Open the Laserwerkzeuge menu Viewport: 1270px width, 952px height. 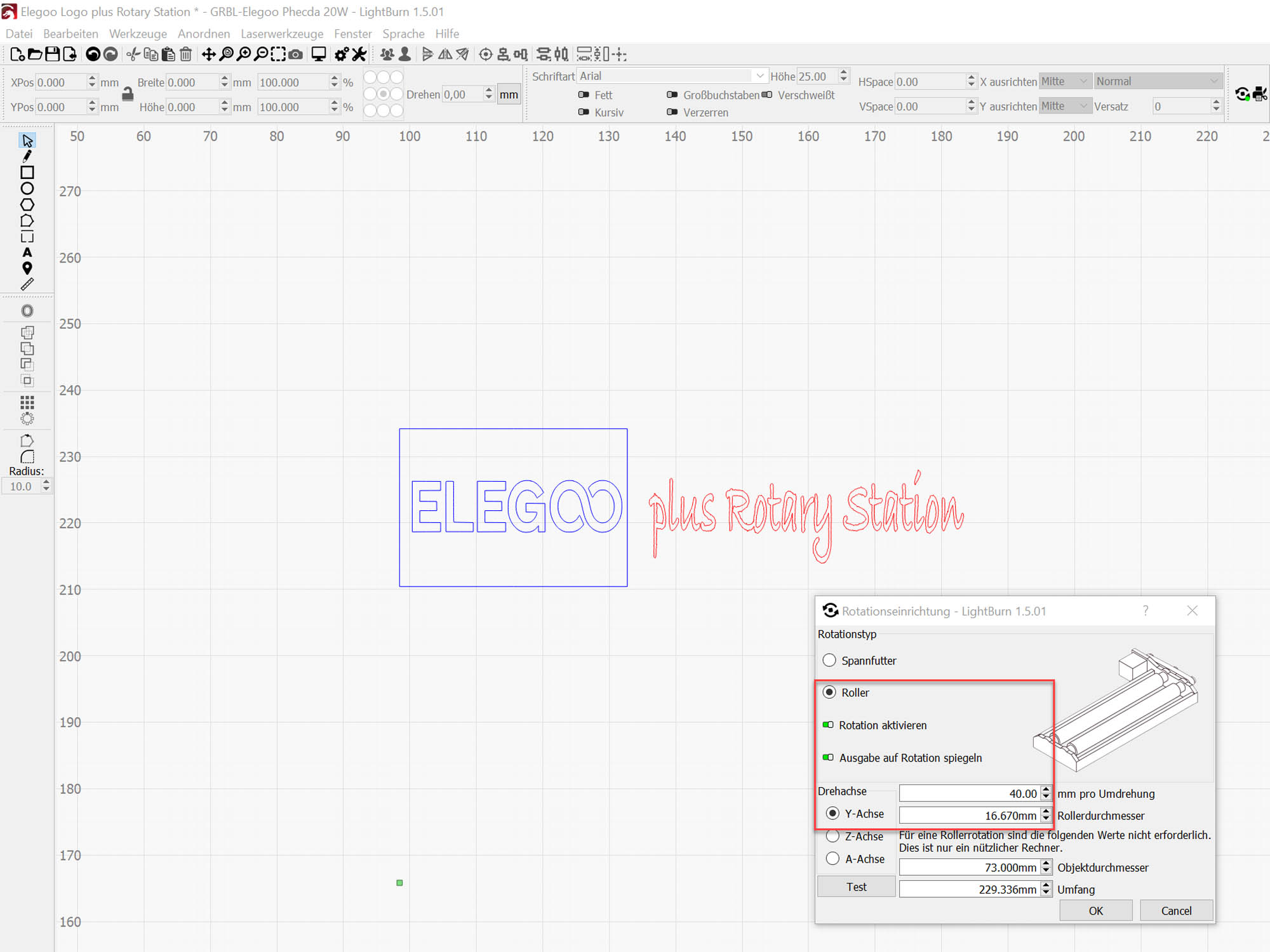282,34
